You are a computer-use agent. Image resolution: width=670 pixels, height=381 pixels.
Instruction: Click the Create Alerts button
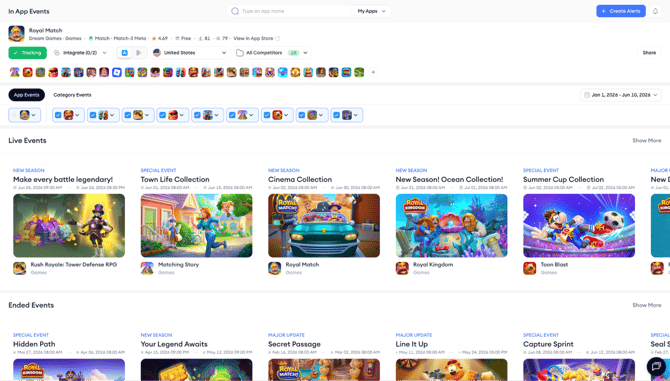[x=621, y=11]
